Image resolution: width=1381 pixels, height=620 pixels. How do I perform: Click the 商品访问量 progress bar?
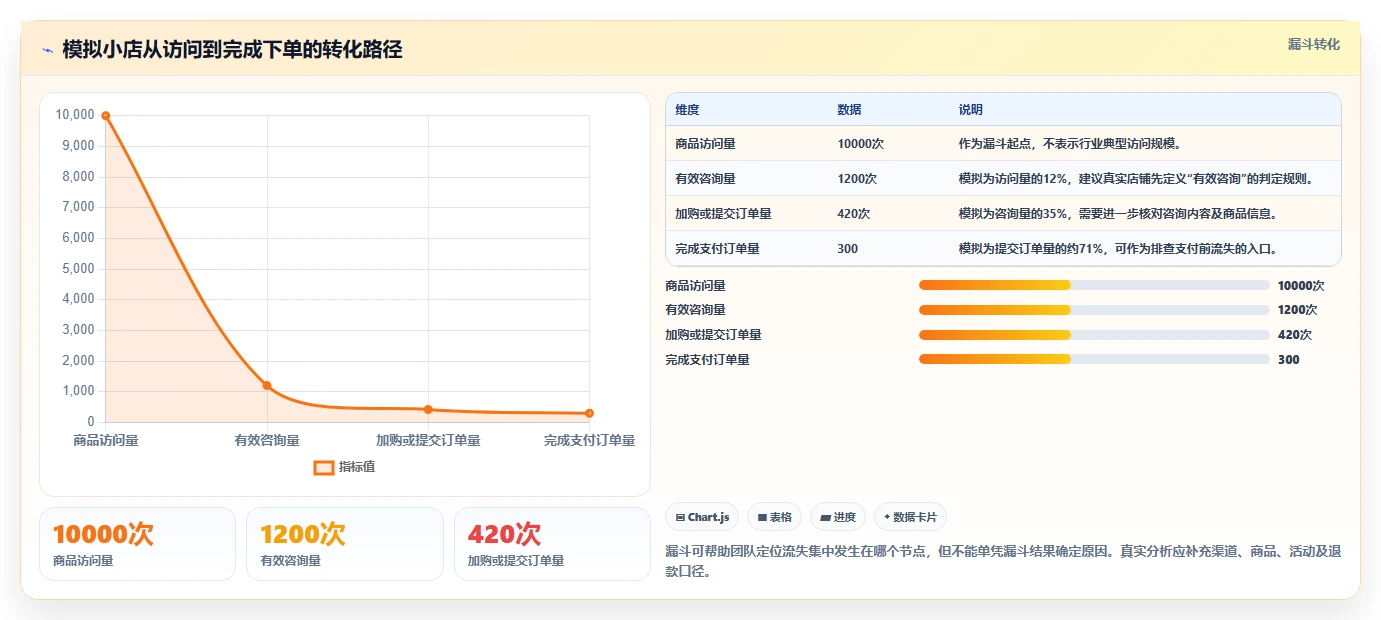1094,285
